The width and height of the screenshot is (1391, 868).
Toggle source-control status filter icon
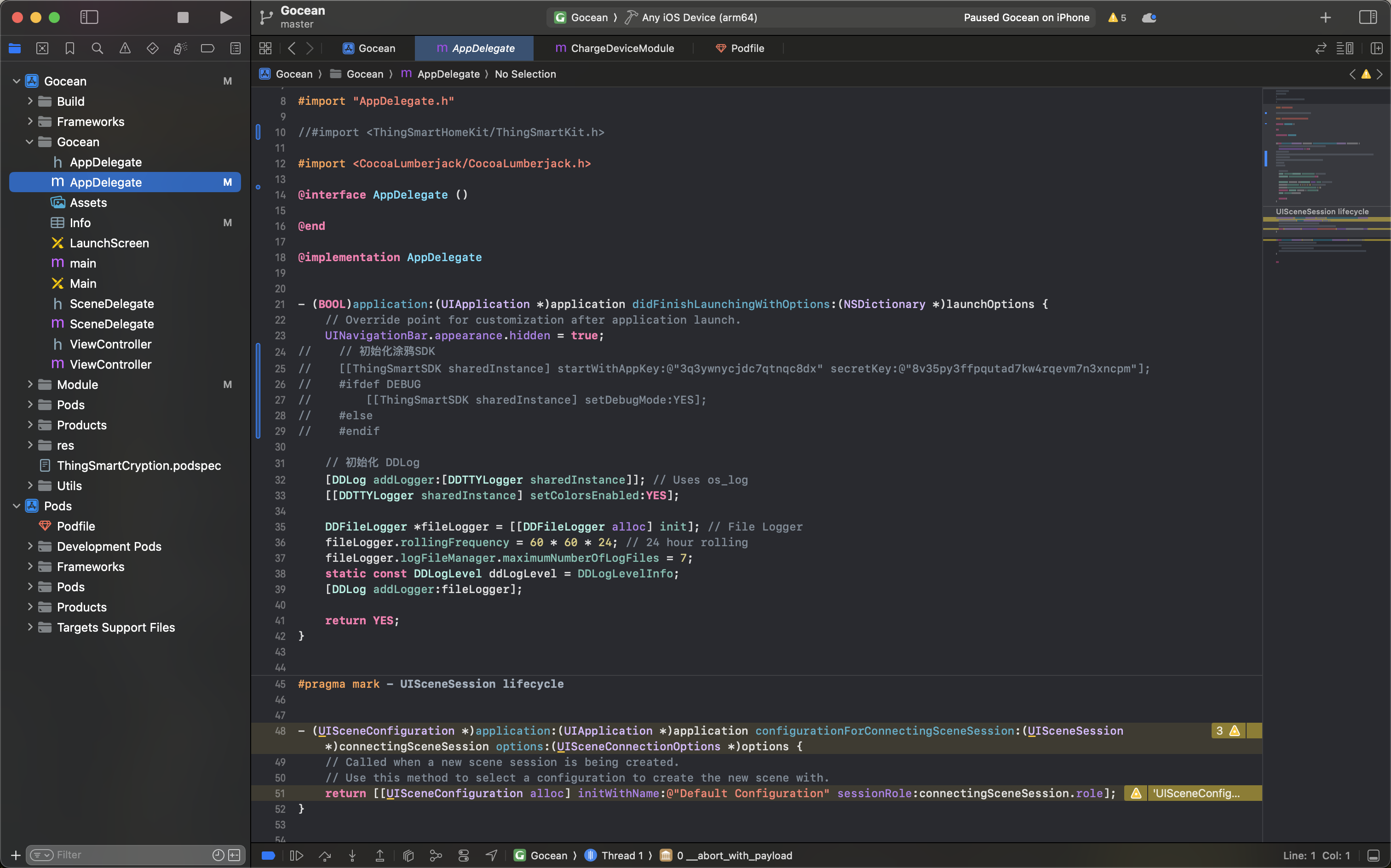tap(234, 855)
